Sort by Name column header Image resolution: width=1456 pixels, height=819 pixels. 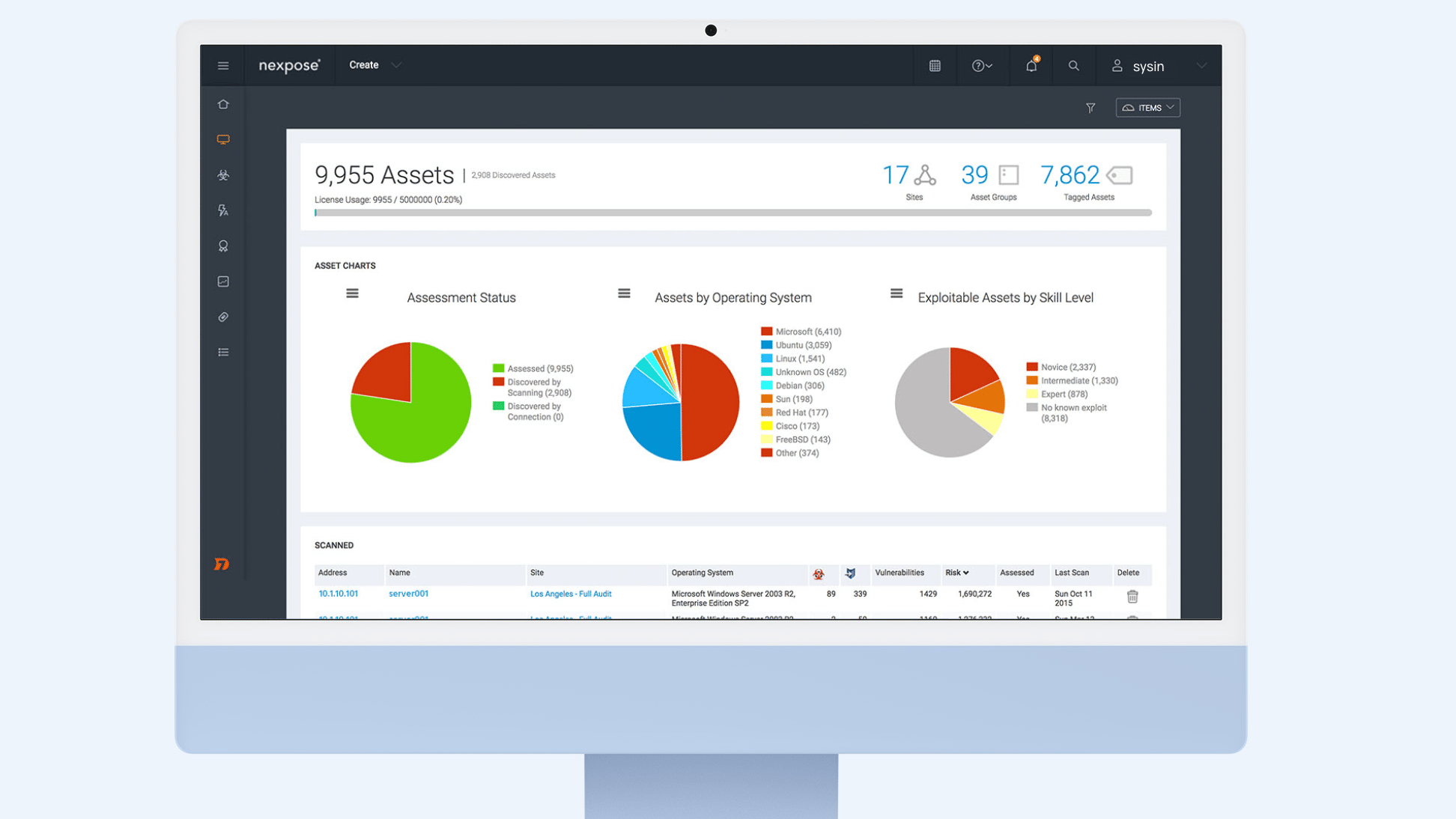pyautogui.click(x=399, y=573)
